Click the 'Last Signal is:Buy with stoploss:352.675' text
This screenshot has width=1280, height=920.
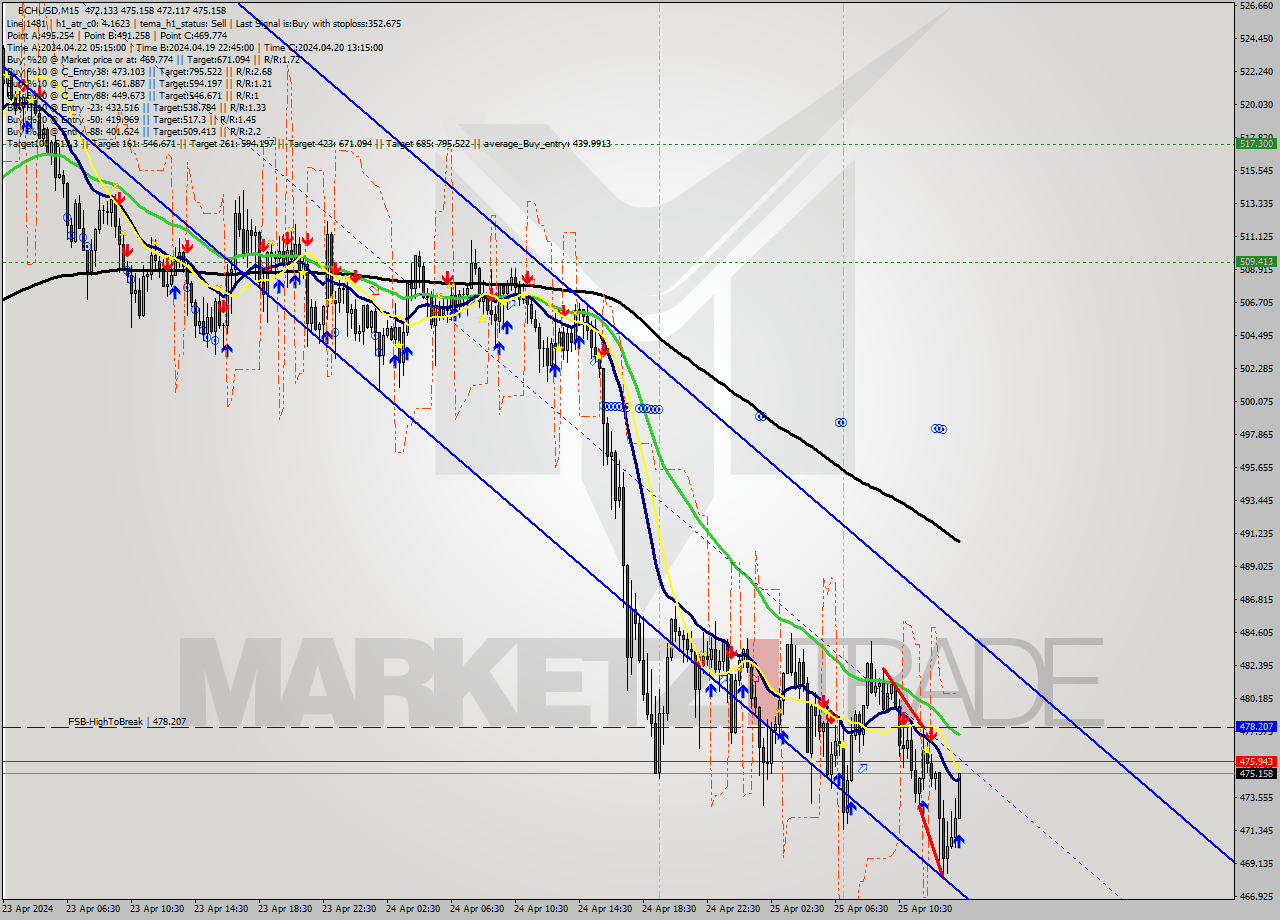[x=316, y=23]
